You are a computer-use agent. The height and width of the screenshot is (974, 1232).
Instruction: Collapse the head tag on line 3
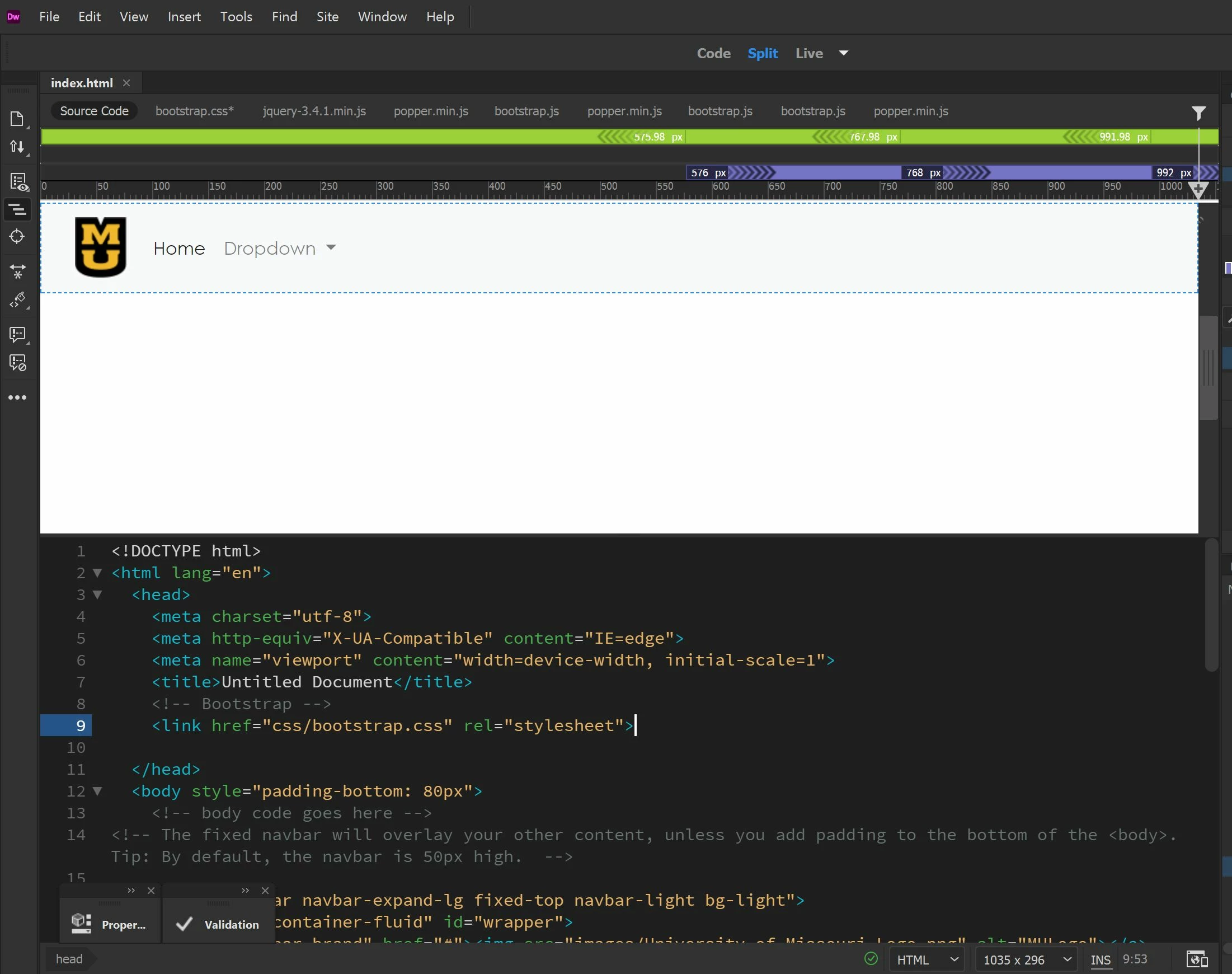[x=97, y=595]
